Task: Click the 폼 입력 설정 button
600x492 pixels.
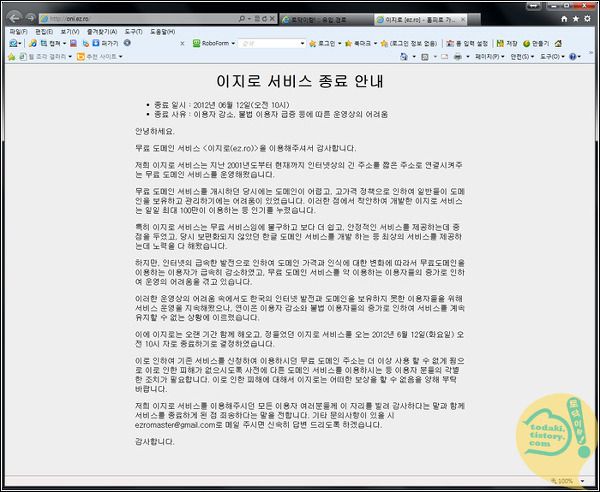Action: coord(467,44)
